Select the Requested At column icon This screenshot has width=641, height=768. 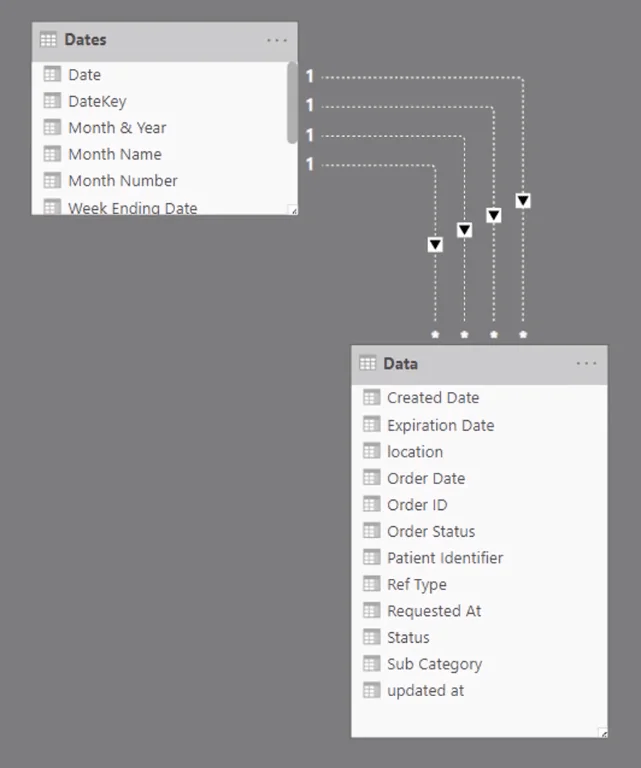coord(371,610)
